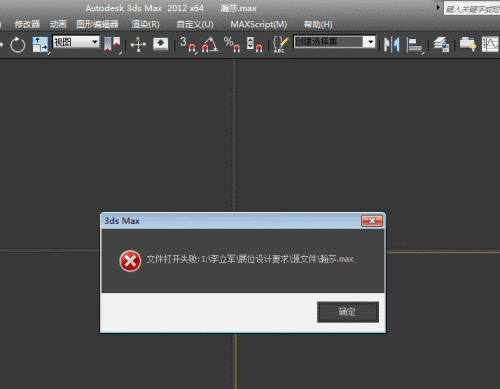500x389 pixels.
Task: Click the red error icon in the dialog
Action: (130, 261)
